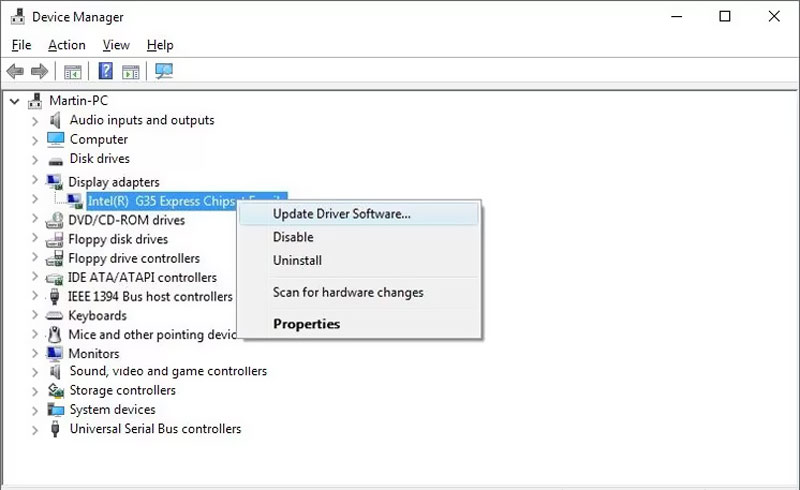Screen dimensions: 800x490
Task: Maximize the Device Manager window
Action: (x=724, y=16)
